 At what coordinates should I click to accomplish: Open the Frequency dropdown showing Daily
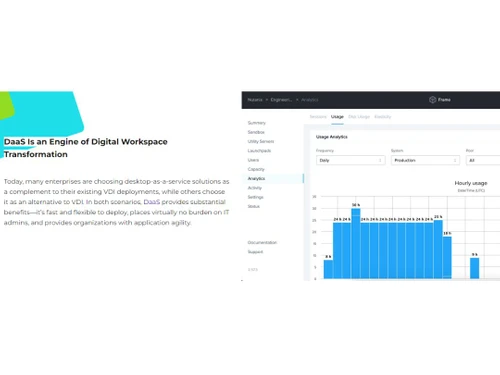[351, 160]
